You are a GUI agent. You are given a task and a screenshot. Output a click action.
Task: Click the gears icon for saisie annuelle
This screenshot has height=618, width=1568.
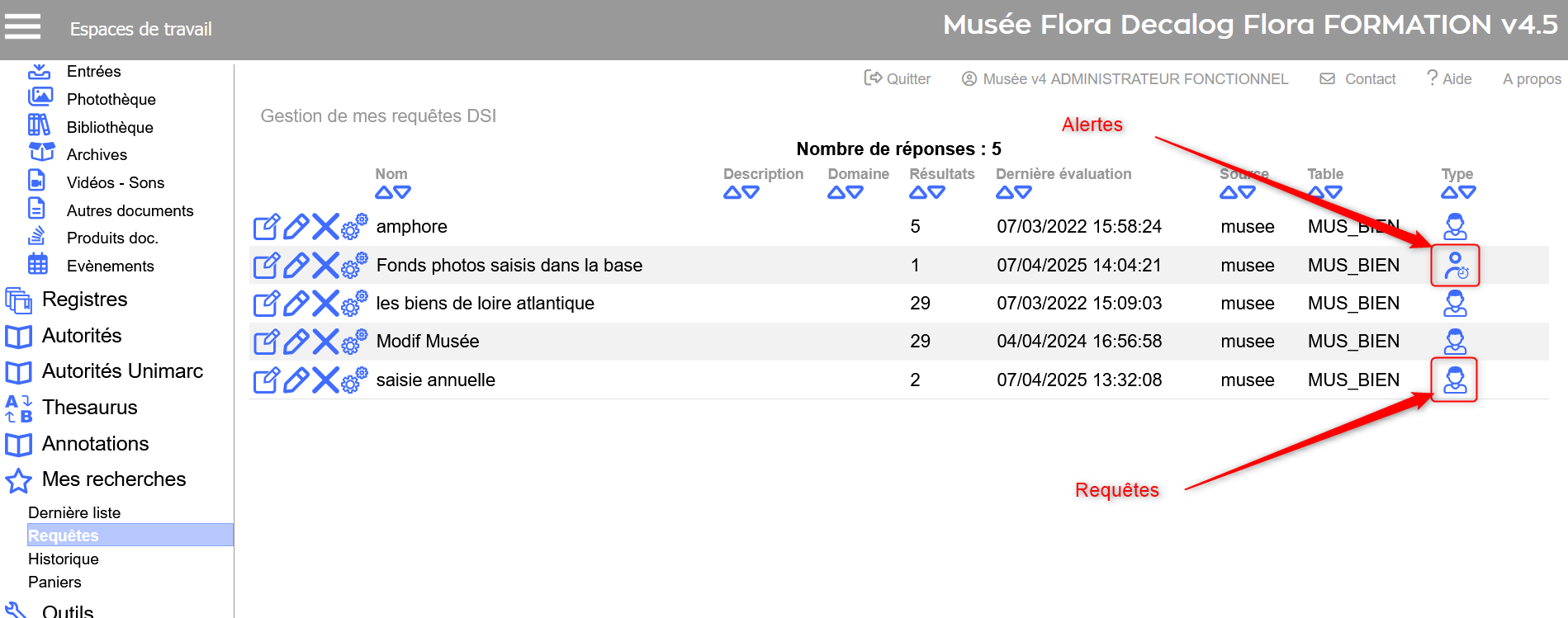(354, 380)
